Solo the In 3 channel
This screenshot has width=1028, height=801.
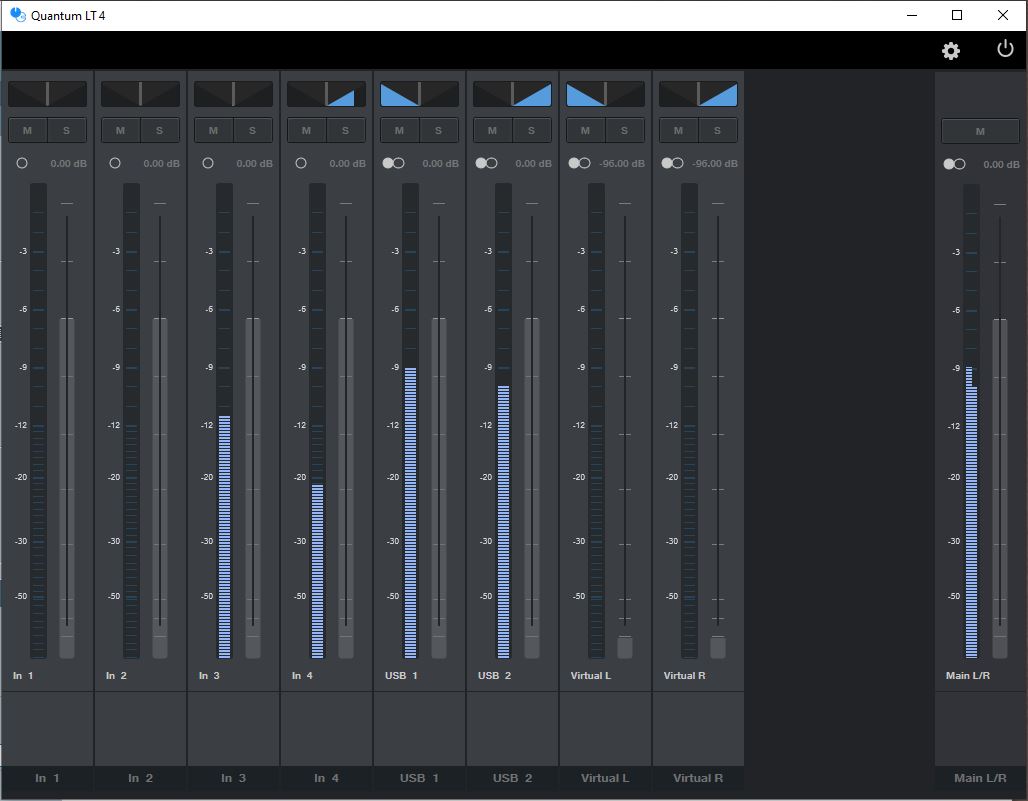click(252, 130)
